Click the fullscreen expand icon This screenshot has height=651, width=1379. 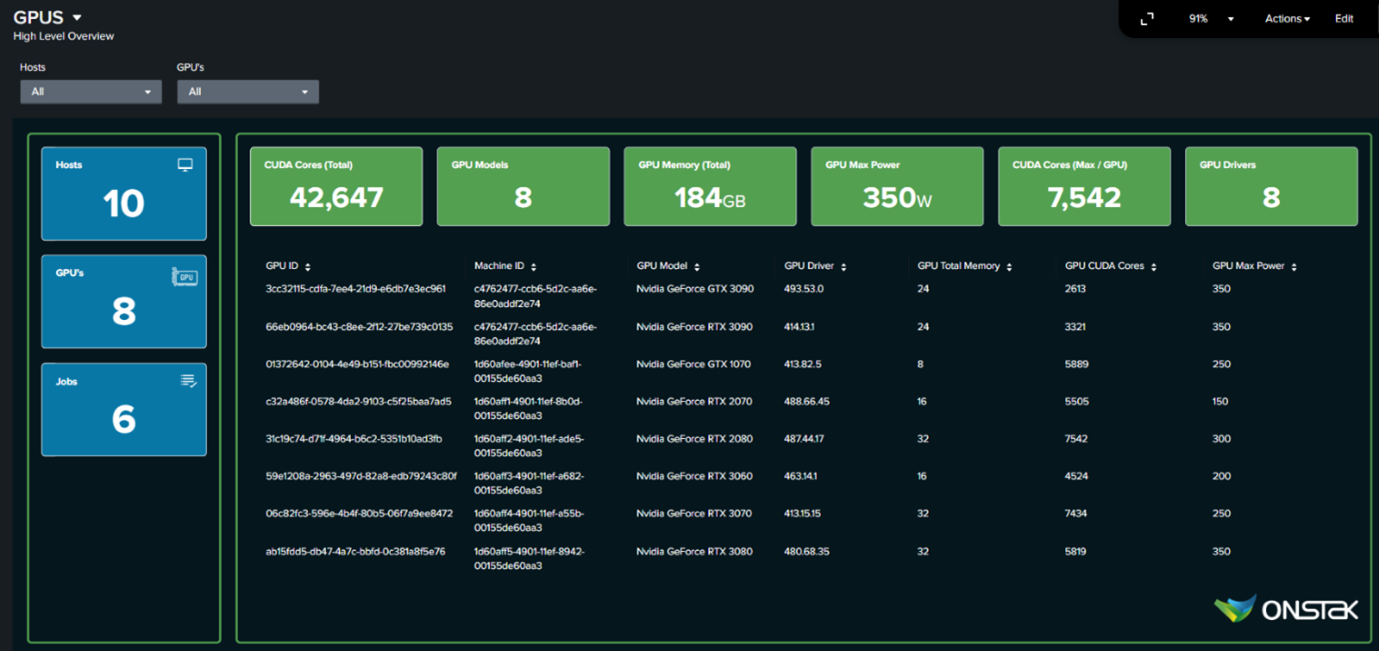tap(1147, 19)
